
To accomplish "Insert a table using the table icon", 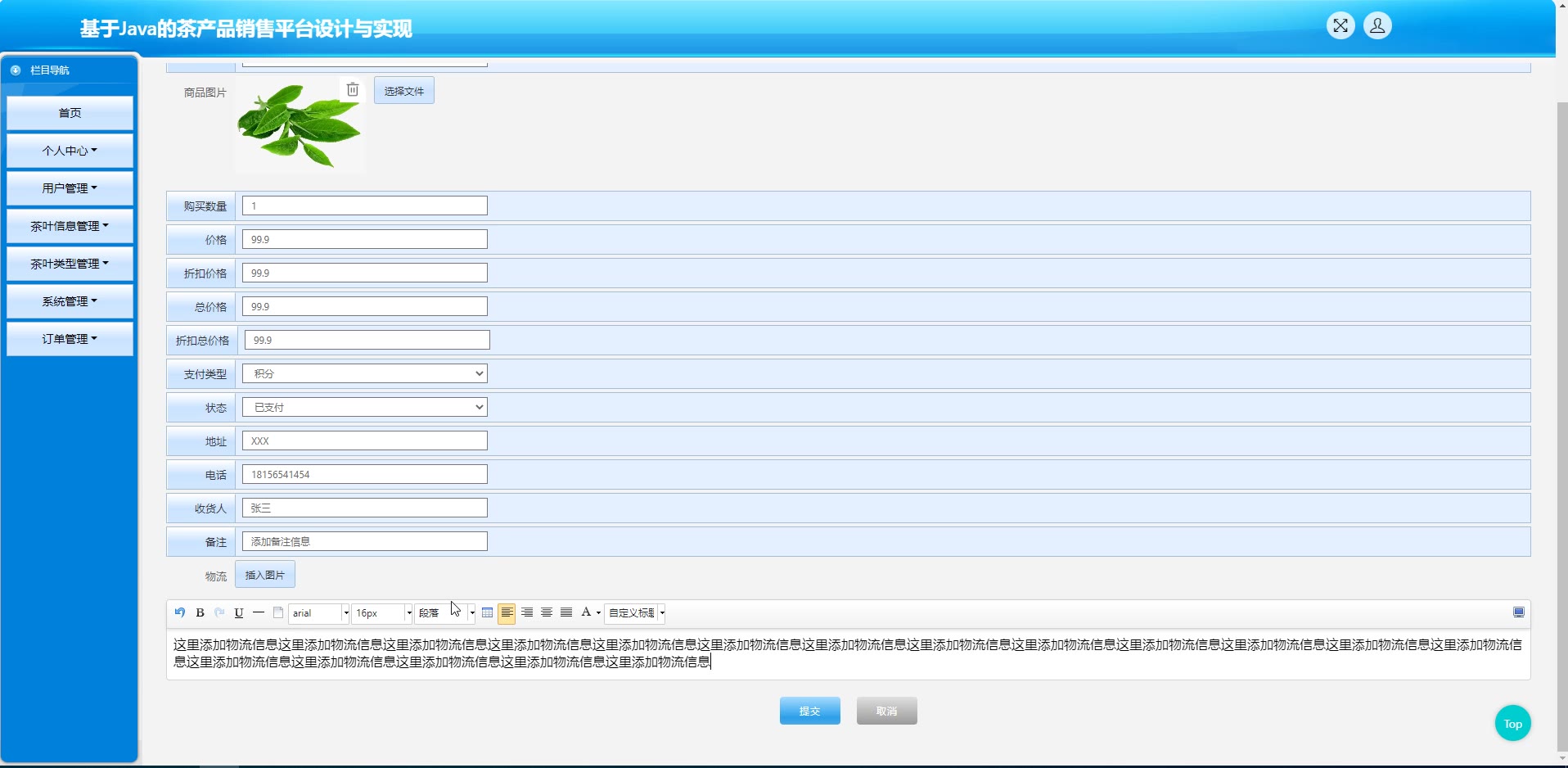I will (488, 612).
